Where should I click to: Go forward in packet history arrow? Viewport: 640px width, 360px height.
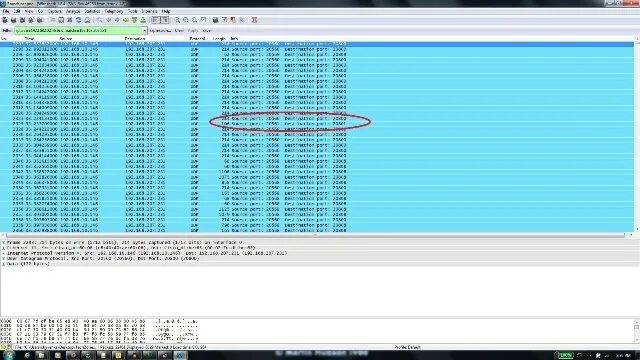pyautogui.click(x=117, y=20)
